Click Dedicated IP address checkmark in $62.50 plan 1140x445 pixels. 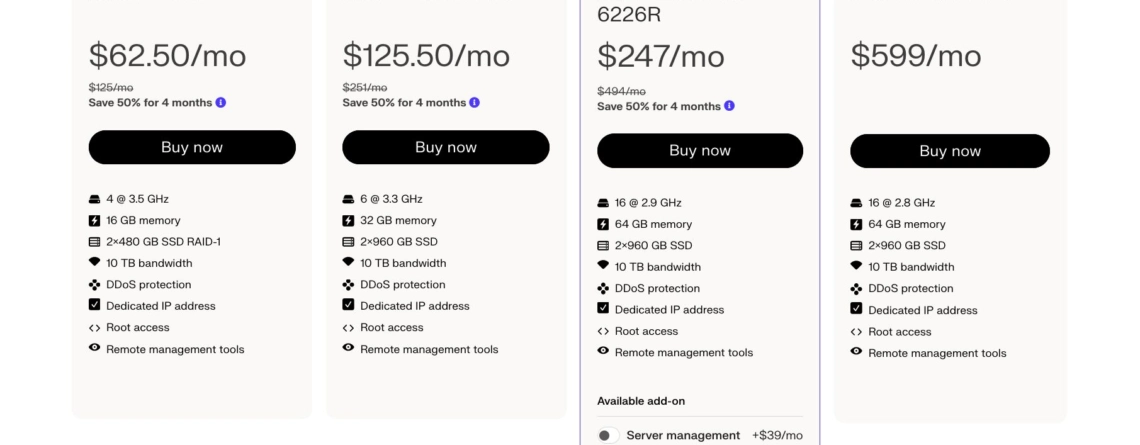[x=95, y=305]
